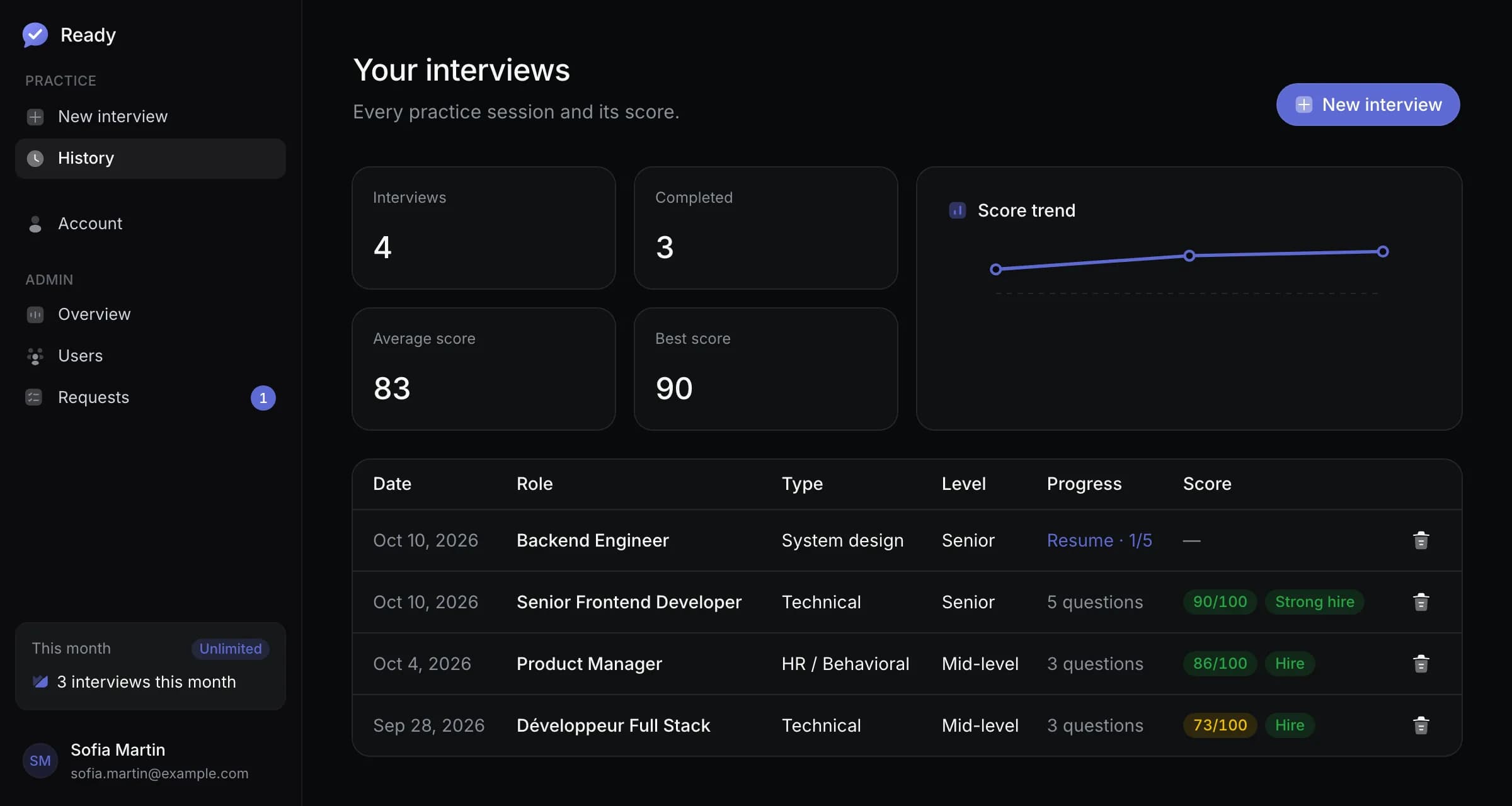This screenshot has height=806, width=1512.
Task: Go to admin Overview
Action: (x=151, y=314)
